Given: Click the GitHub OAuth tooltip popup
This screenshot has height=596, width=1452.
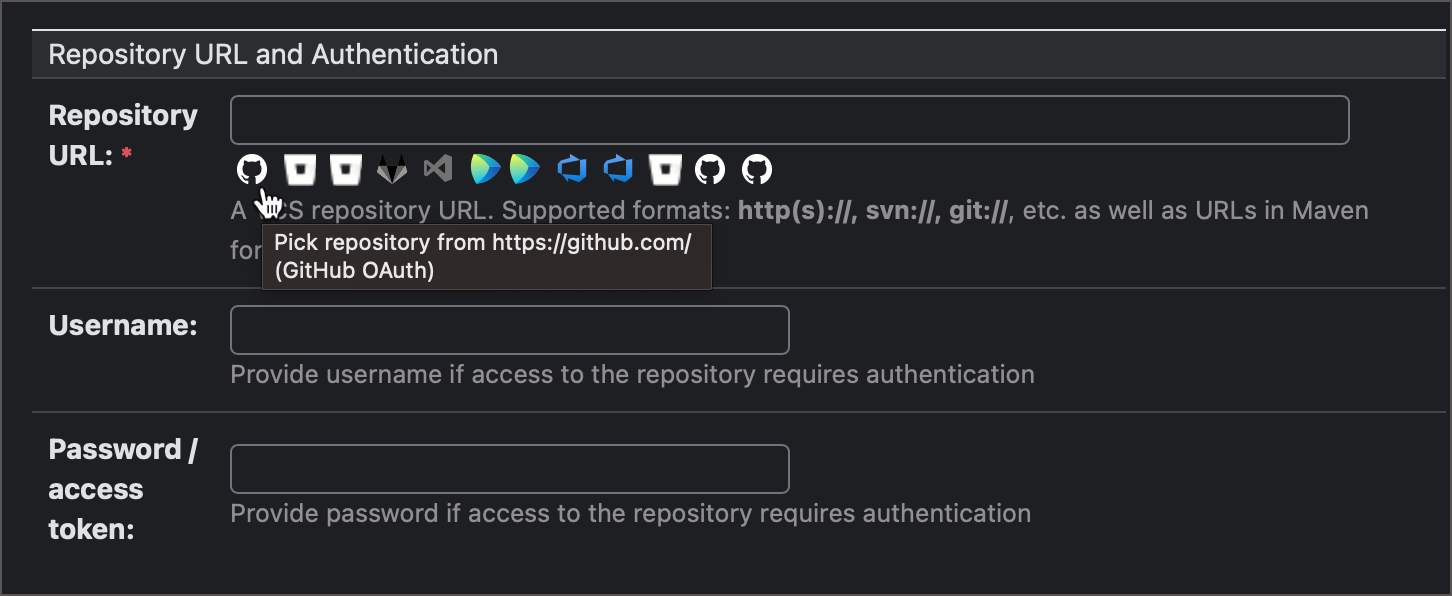Looking at the screenshot, I should tap(486, 256).
